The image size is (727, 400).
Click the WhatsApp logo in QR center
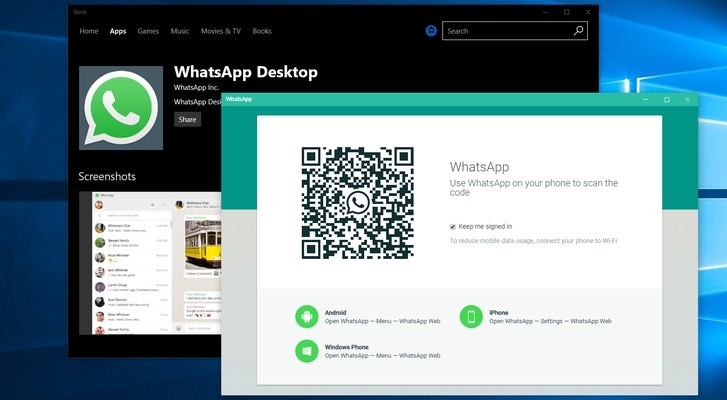357,203
